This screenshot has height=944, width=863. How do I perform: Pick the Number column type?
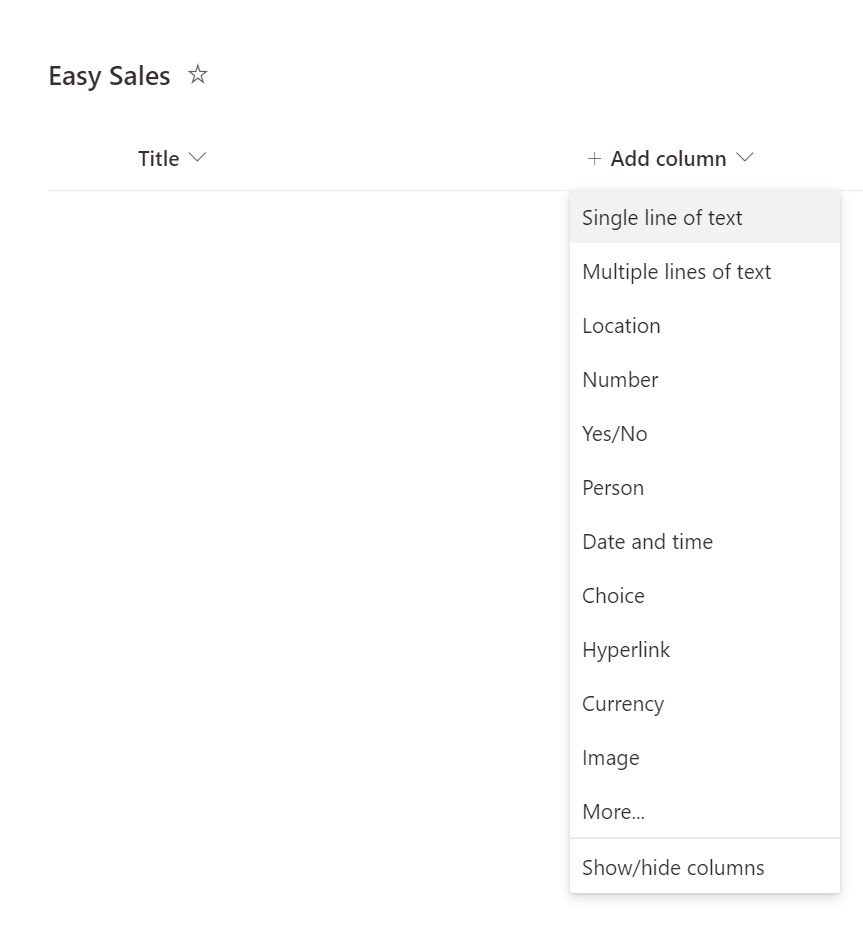[x=620, y=380]
